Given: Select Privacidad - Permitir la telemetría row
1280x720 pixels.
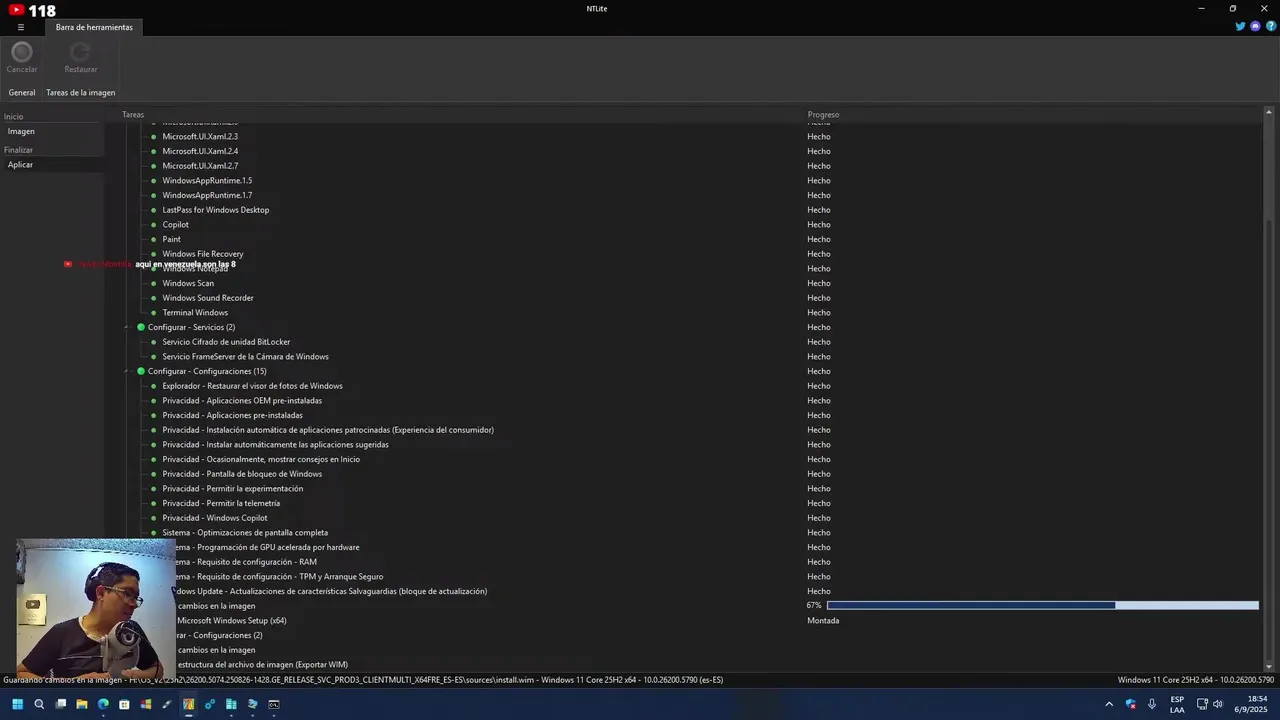Looking at the screenshot, I should [x=221, y=503].
